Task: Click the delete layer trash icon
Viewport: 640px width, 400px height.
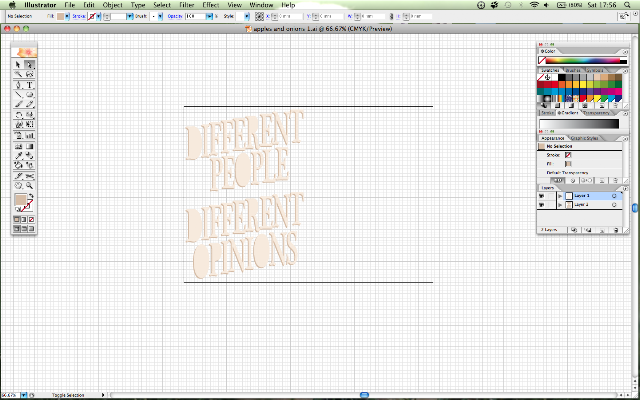Action: [616, 230]
